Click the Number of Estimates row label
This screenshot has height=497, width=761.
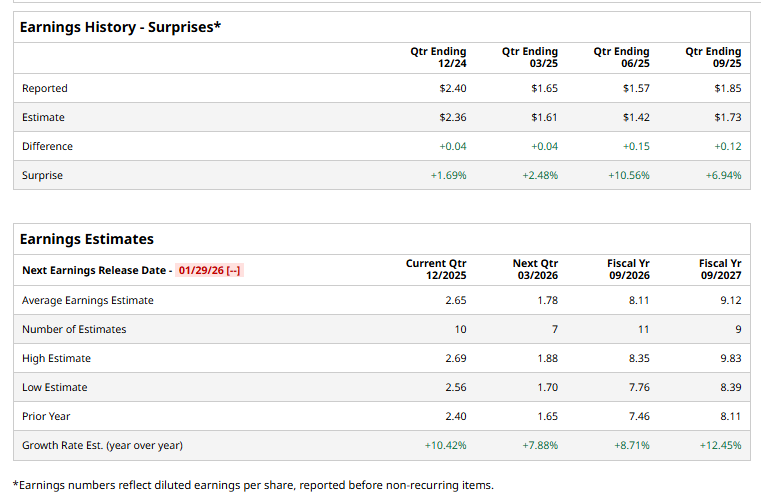[74, 329]
